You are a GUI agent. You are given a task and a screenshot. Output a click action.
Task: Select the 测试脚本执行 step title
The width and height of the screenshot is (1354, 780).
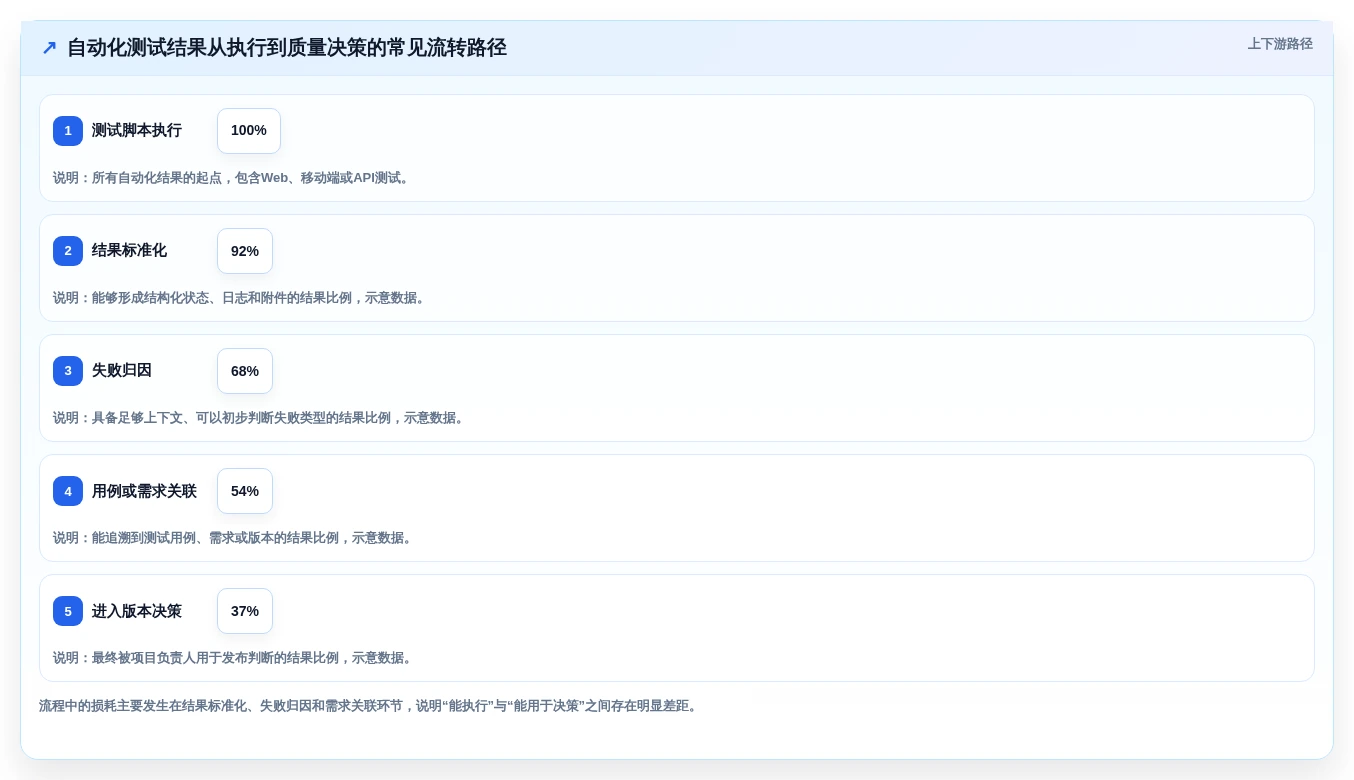pyautogui.click(x=137, y=131)
